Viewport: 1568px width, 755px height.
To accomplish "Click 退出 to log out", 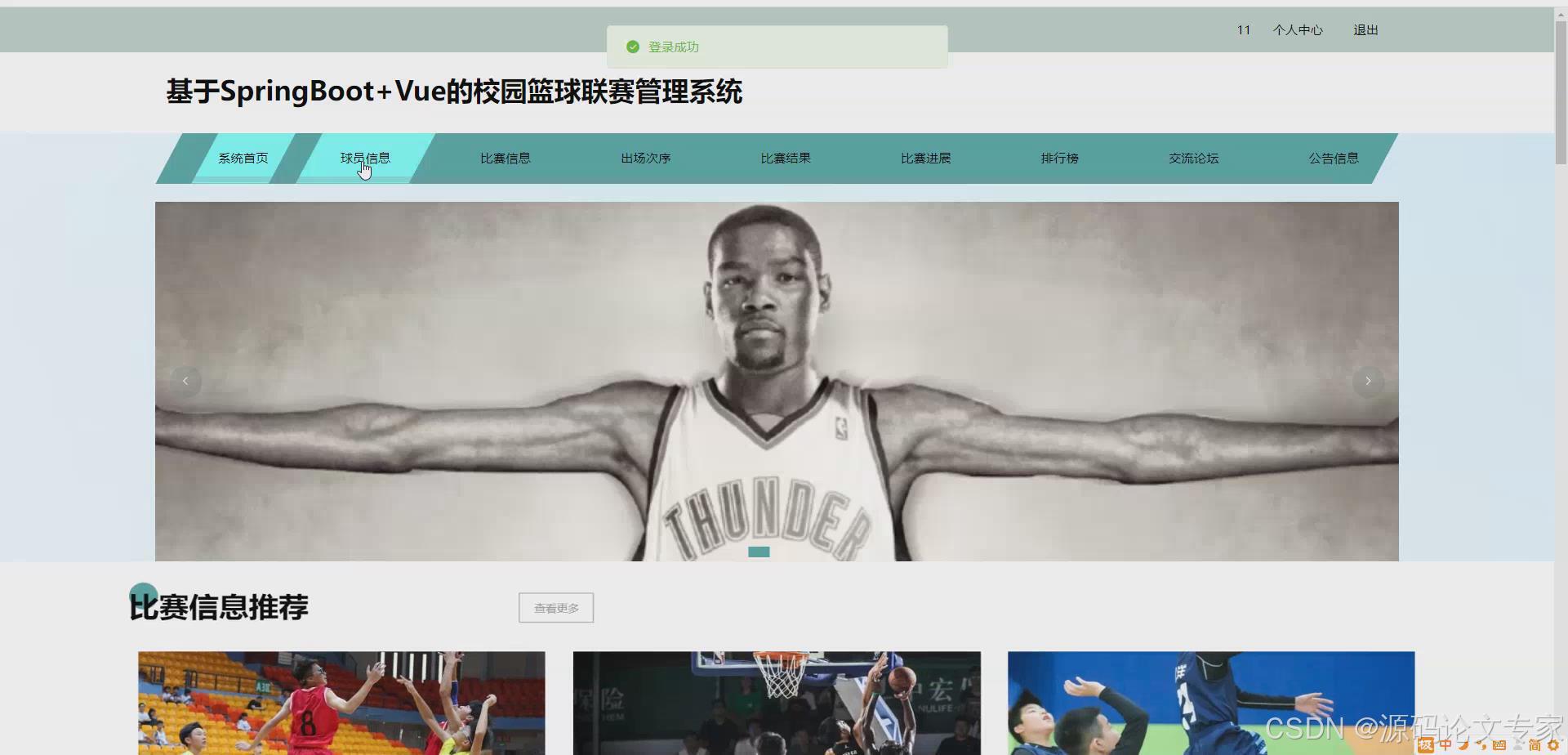I will pyautogui.click(x=1365, y=30).
